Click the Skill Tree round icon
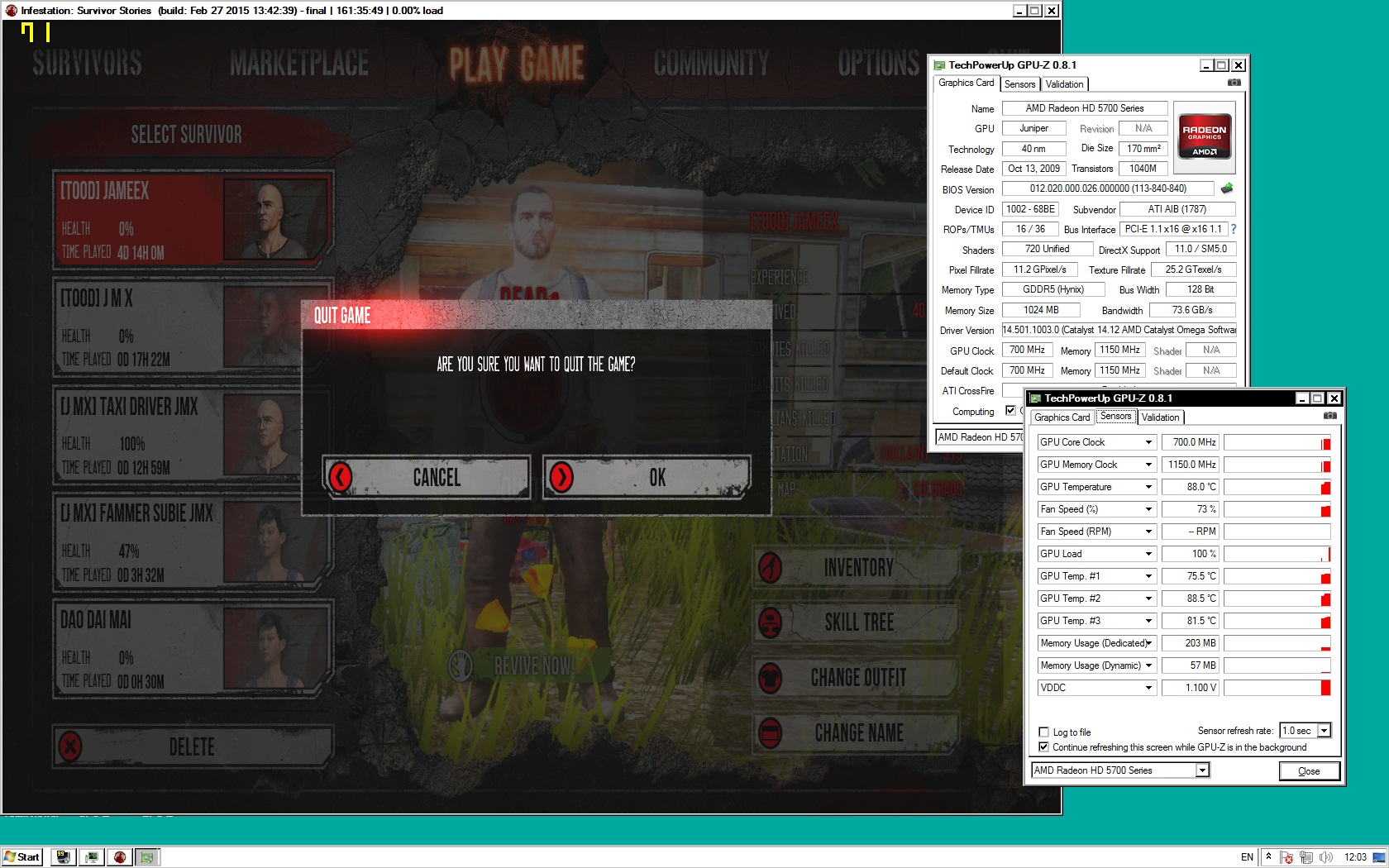The image size is (1389, 868). coord(771,622)
